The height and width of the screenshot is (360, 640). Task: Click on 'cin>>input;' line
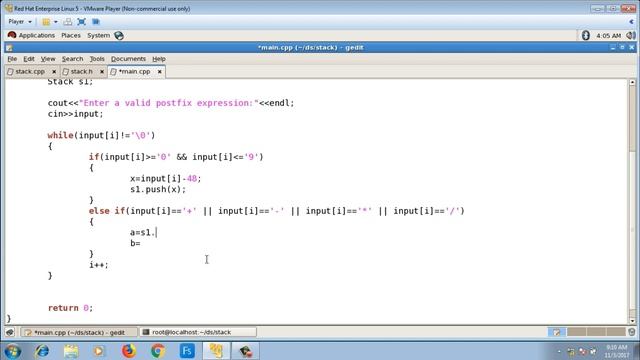[76, 114]
